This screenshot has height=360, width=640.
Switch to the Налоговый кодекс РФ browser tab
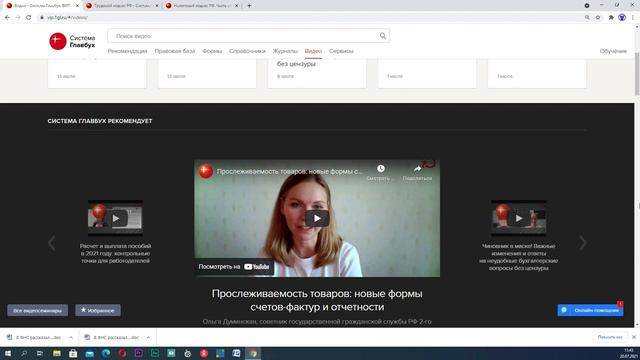coord(202,6)
